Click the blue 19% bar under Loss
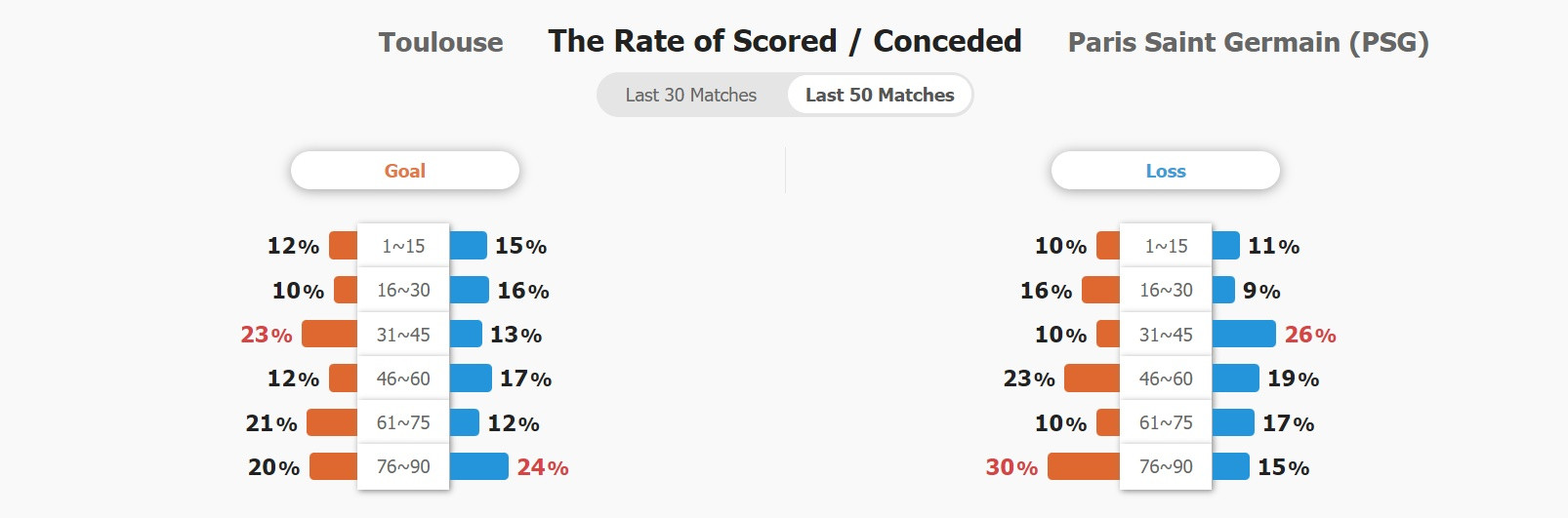This screenshot has height=518, width=1568. click(x=1235, y=378)
